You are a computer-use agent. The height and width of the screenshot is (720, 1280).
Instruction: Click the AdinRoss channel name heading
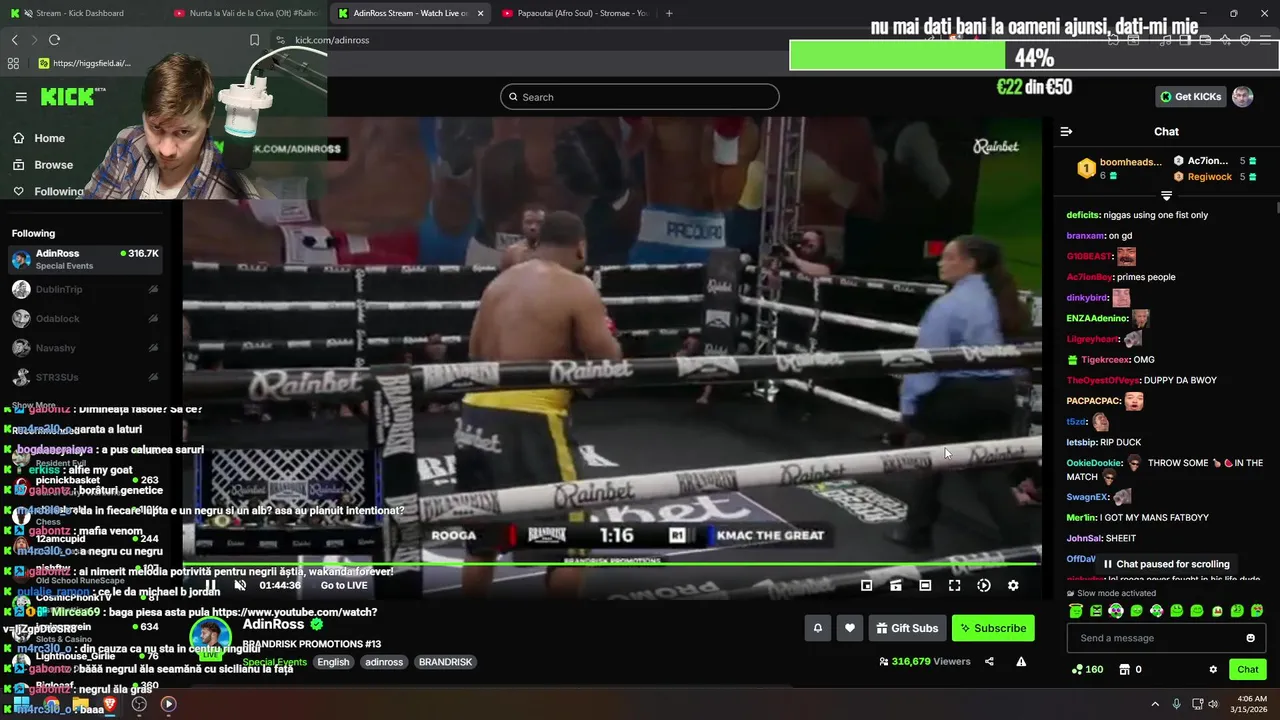(x=273, y=625)
